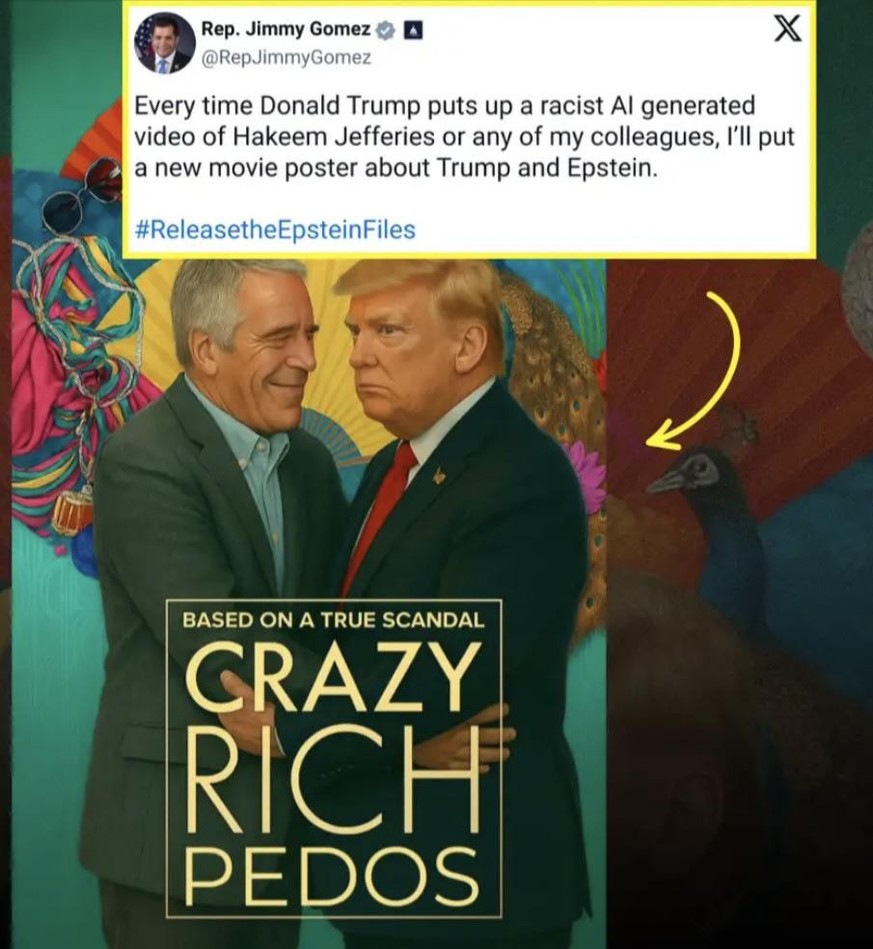Open the #ReleasetheEpsteinFiles hashtag

pos(275,230)
